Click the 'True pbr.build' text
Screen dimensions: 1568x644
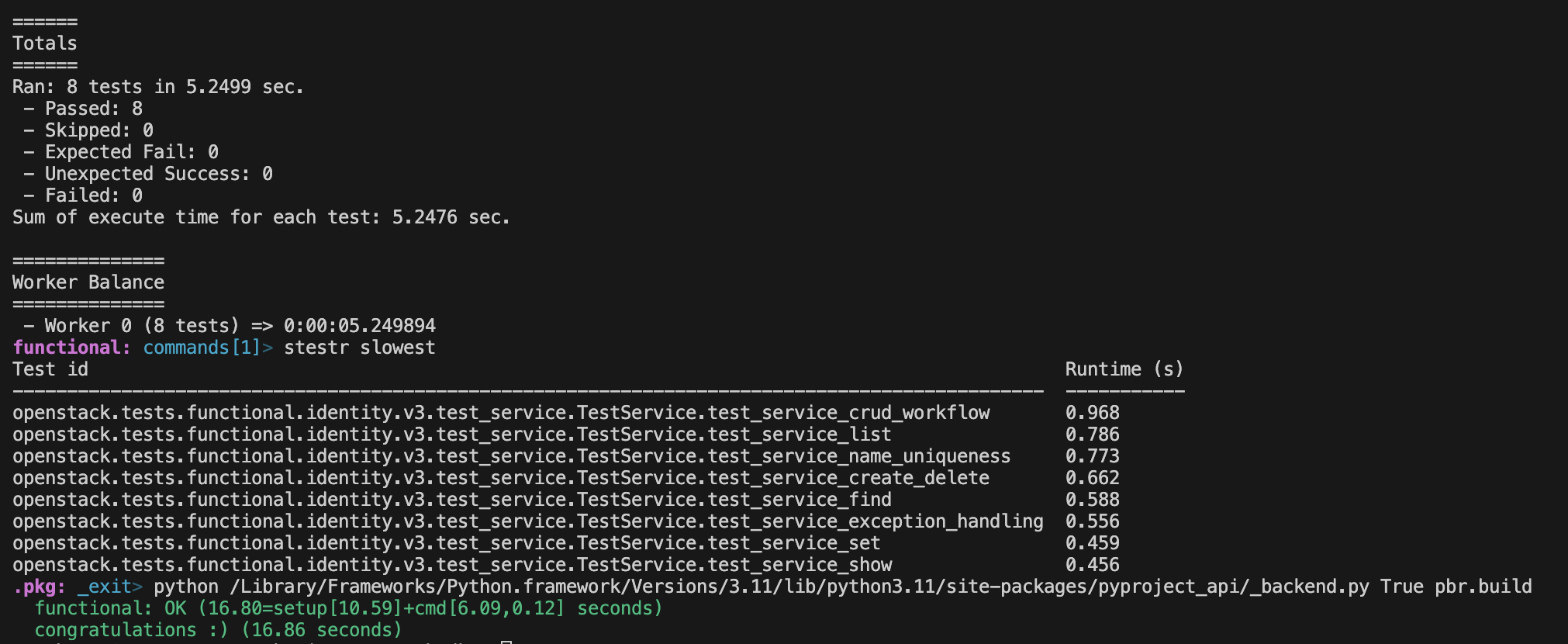tap(1456, 587)
